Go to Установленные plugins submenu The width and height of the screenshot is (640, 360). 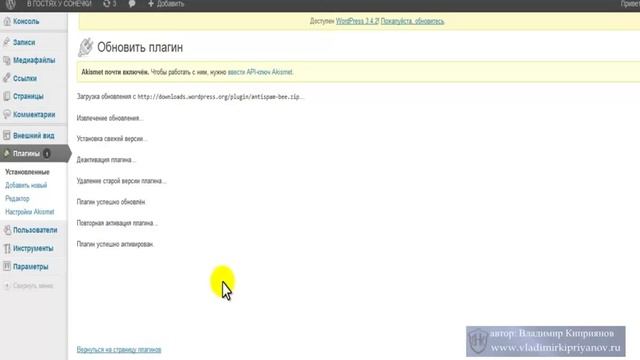27,172
